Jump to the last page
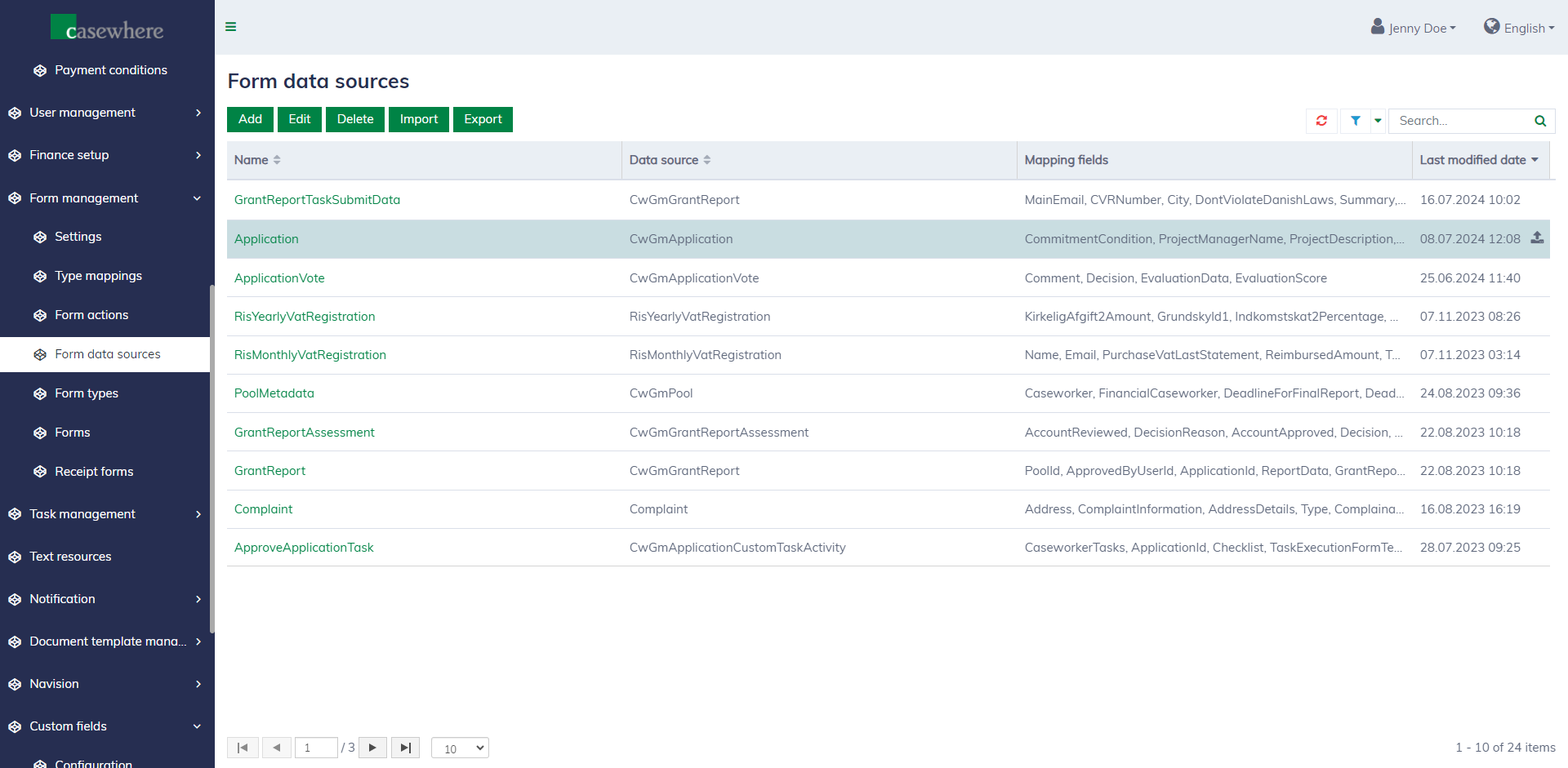The height and width of the screenshot is (768, 1568). pos(405,748)
